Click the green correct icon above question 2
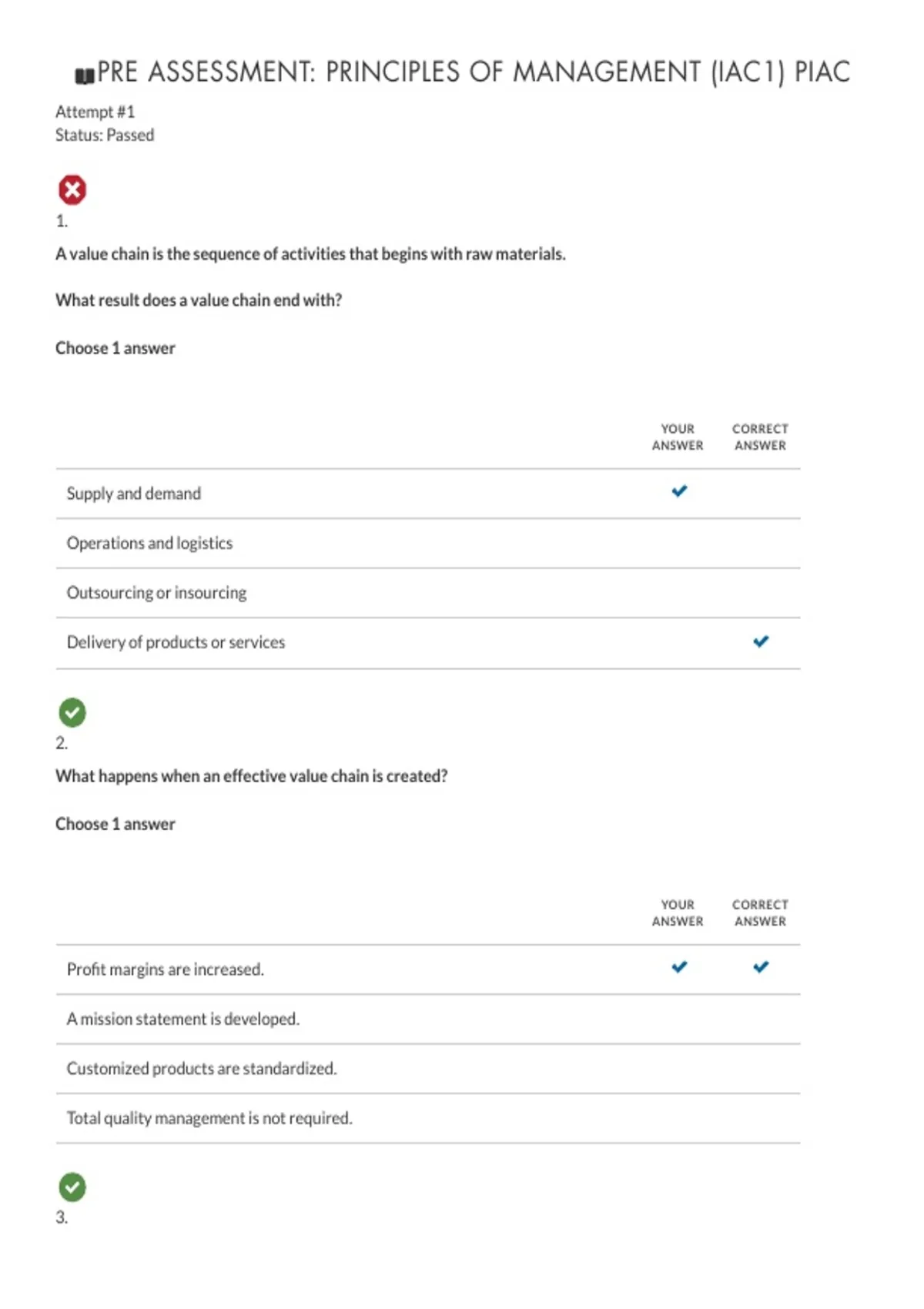This screenshot has height=1309, width=924. (x=72, y=712)
